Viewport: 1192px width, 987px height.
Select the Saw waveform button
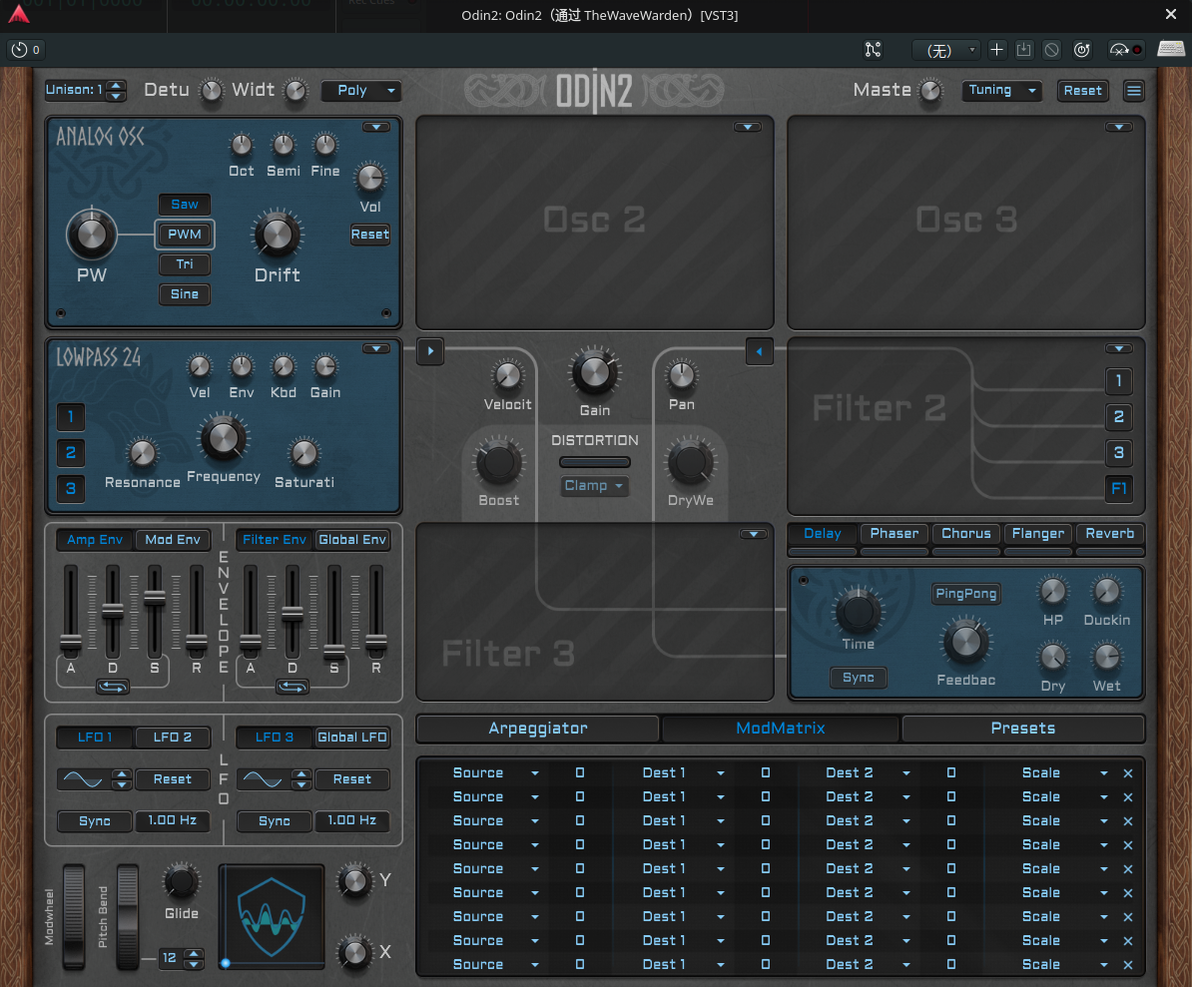[185, 204]
